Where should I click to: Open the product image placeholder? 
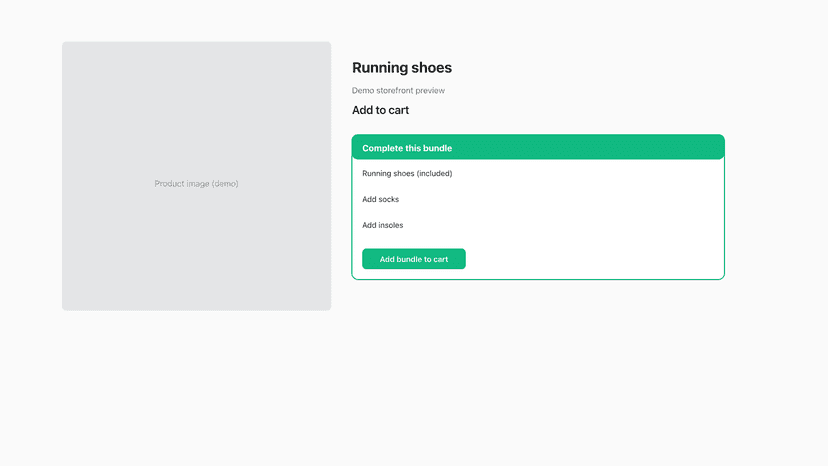[196, 176]
